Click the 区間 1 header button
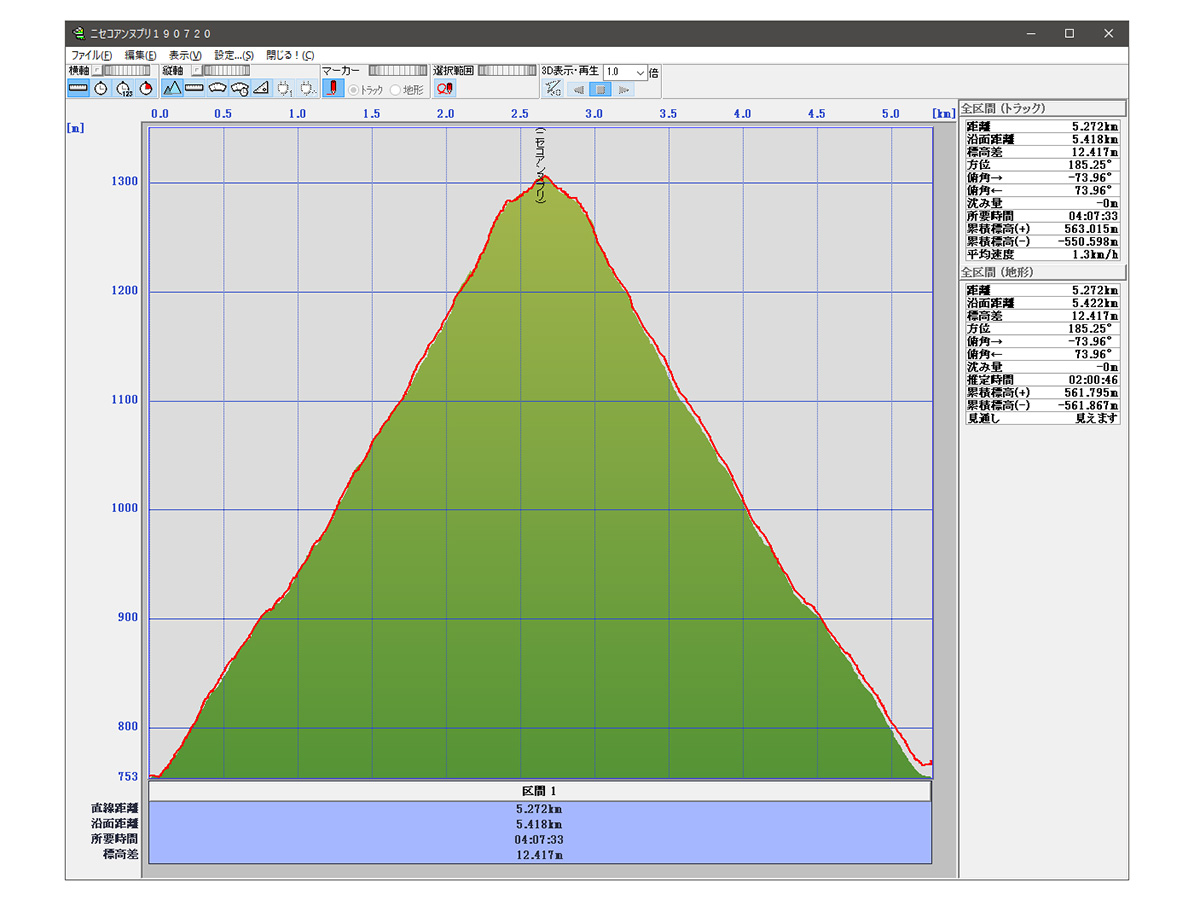 pos(540,791)
